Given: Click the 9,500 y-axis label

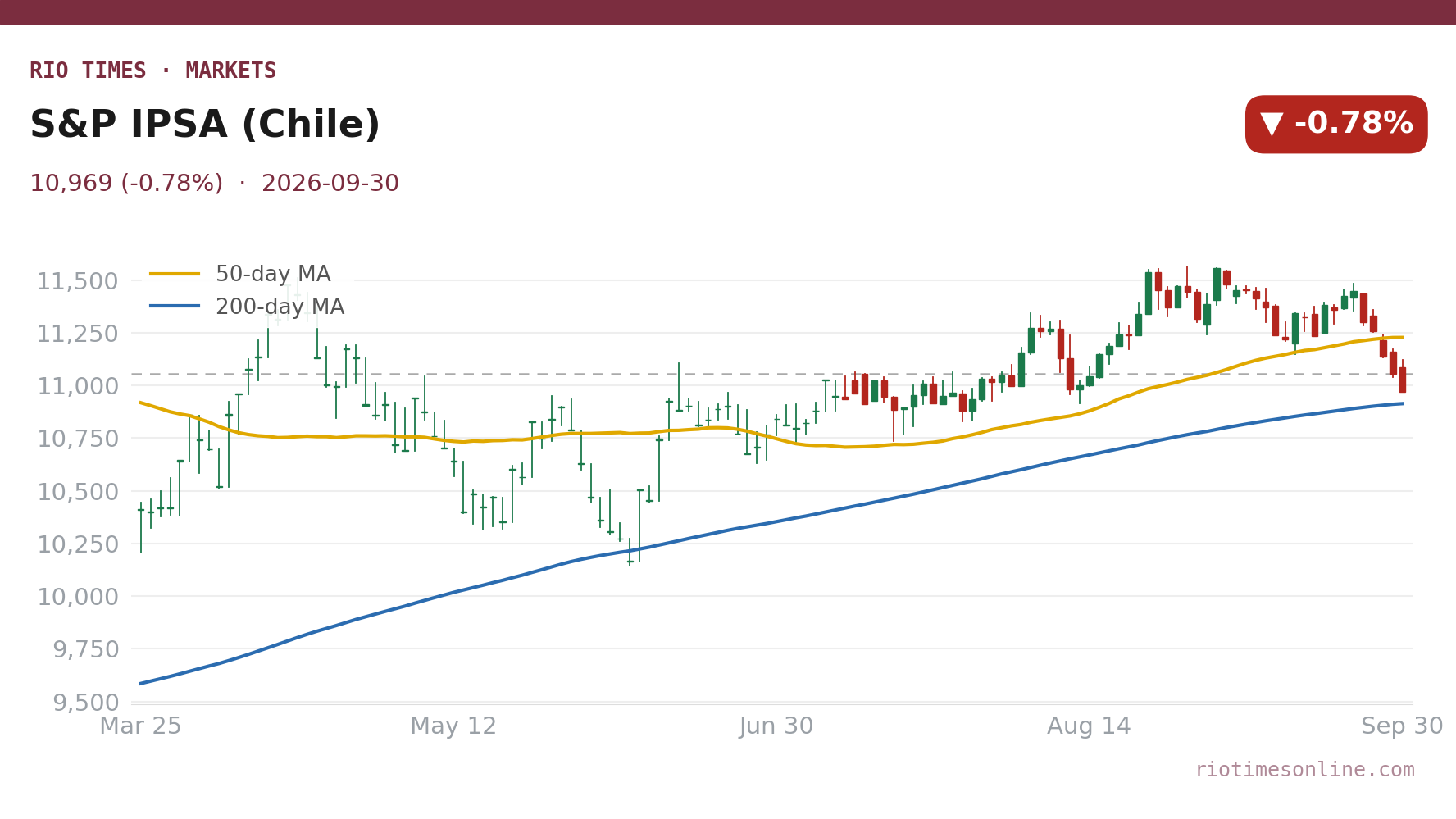Looking at the screenshot, I should (x=86, y=703).
